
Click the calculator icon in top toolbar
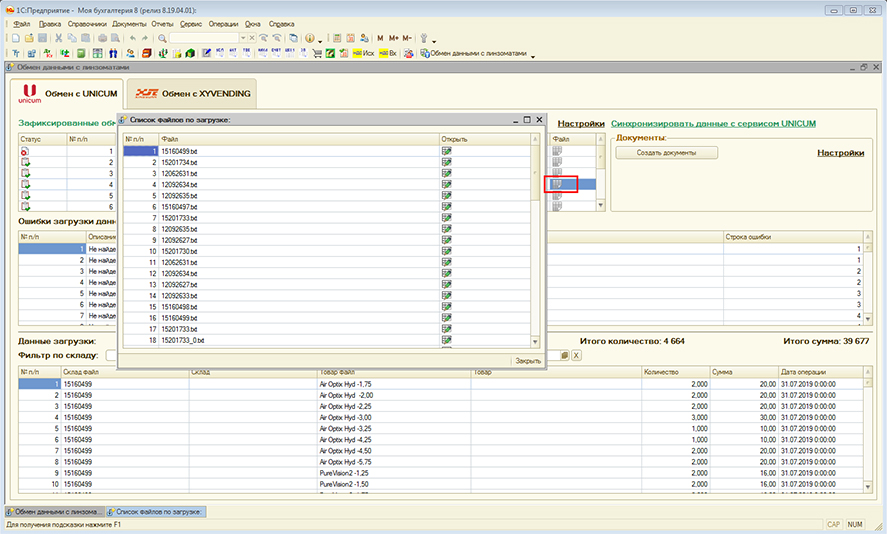tap(335, 38)
